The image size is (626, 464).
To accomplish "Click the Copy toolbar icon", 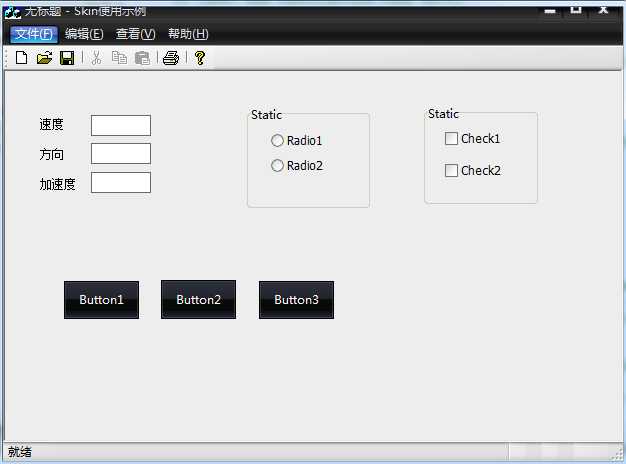I will click(x=119, y=58).
